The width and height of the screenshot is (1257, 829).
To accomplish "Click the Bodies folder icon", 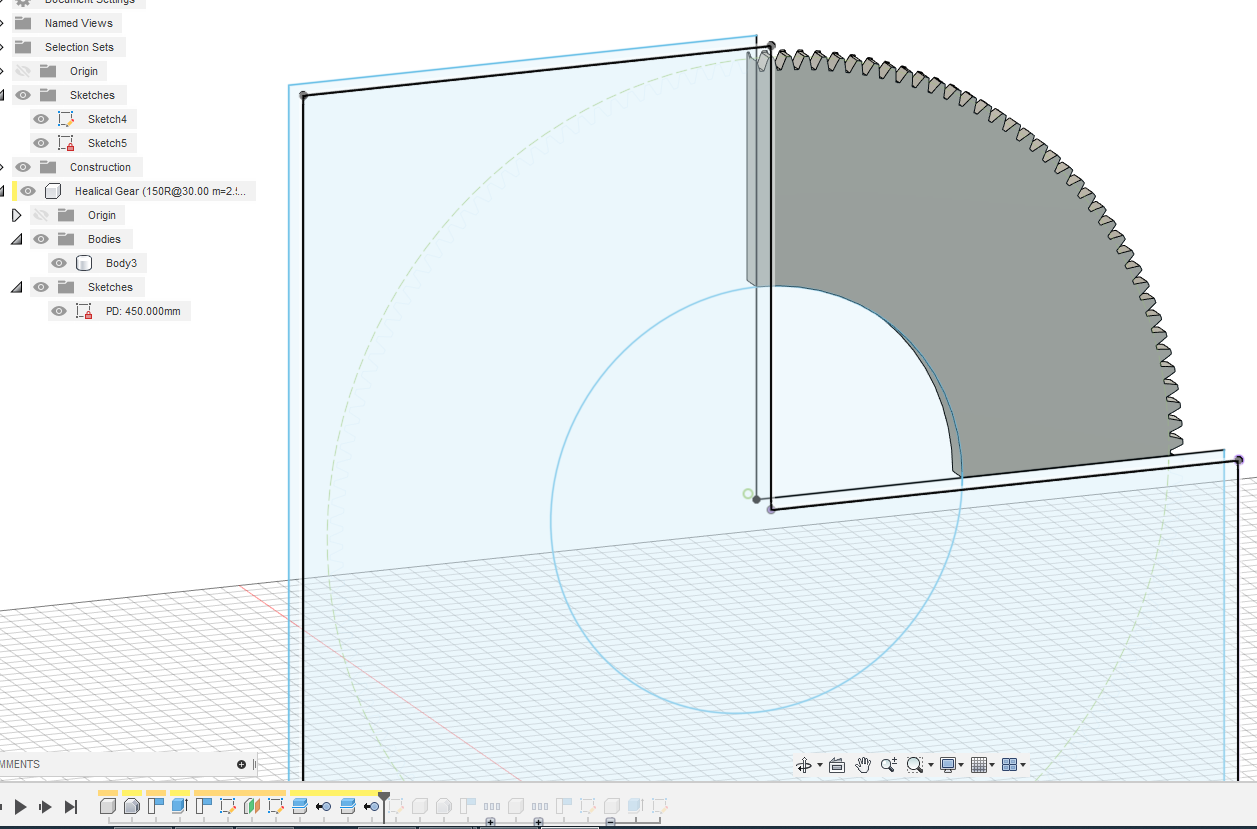I will point(66,239).
